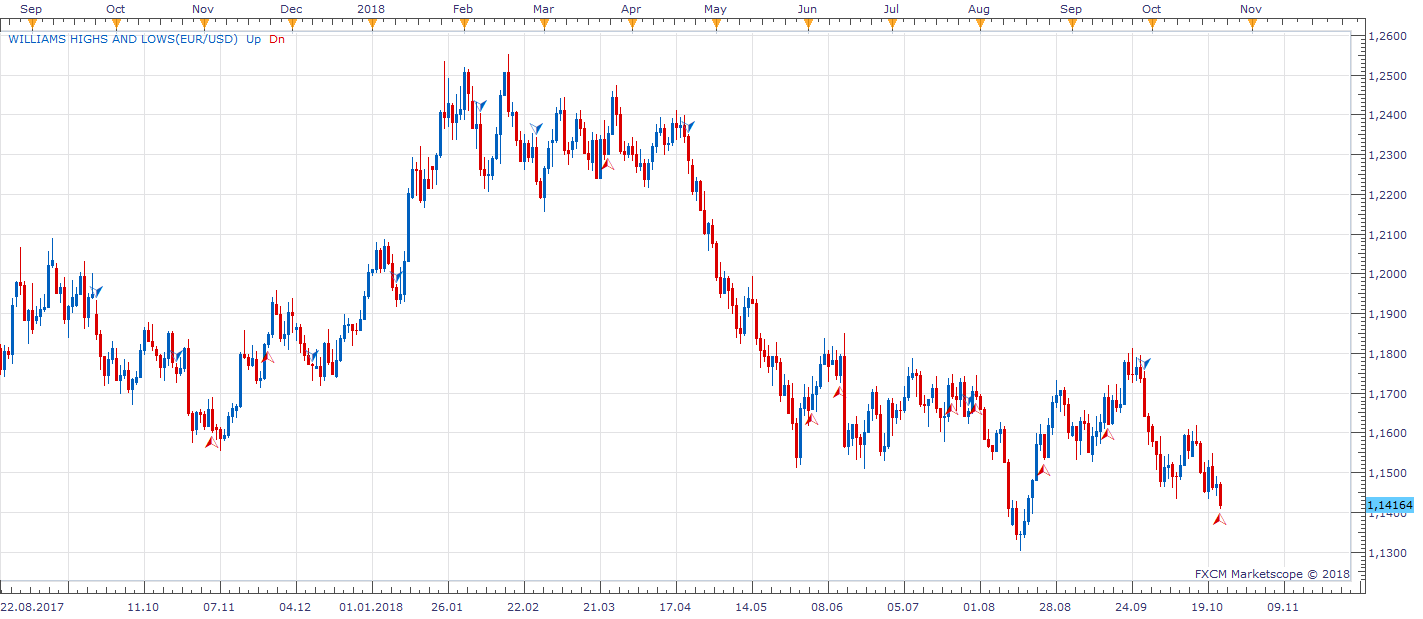Click the red down arrow below latest candle
Image resolution: width=1423 pixels, height=619 pixels.
pyautogui.click(x=1219, y=518)
